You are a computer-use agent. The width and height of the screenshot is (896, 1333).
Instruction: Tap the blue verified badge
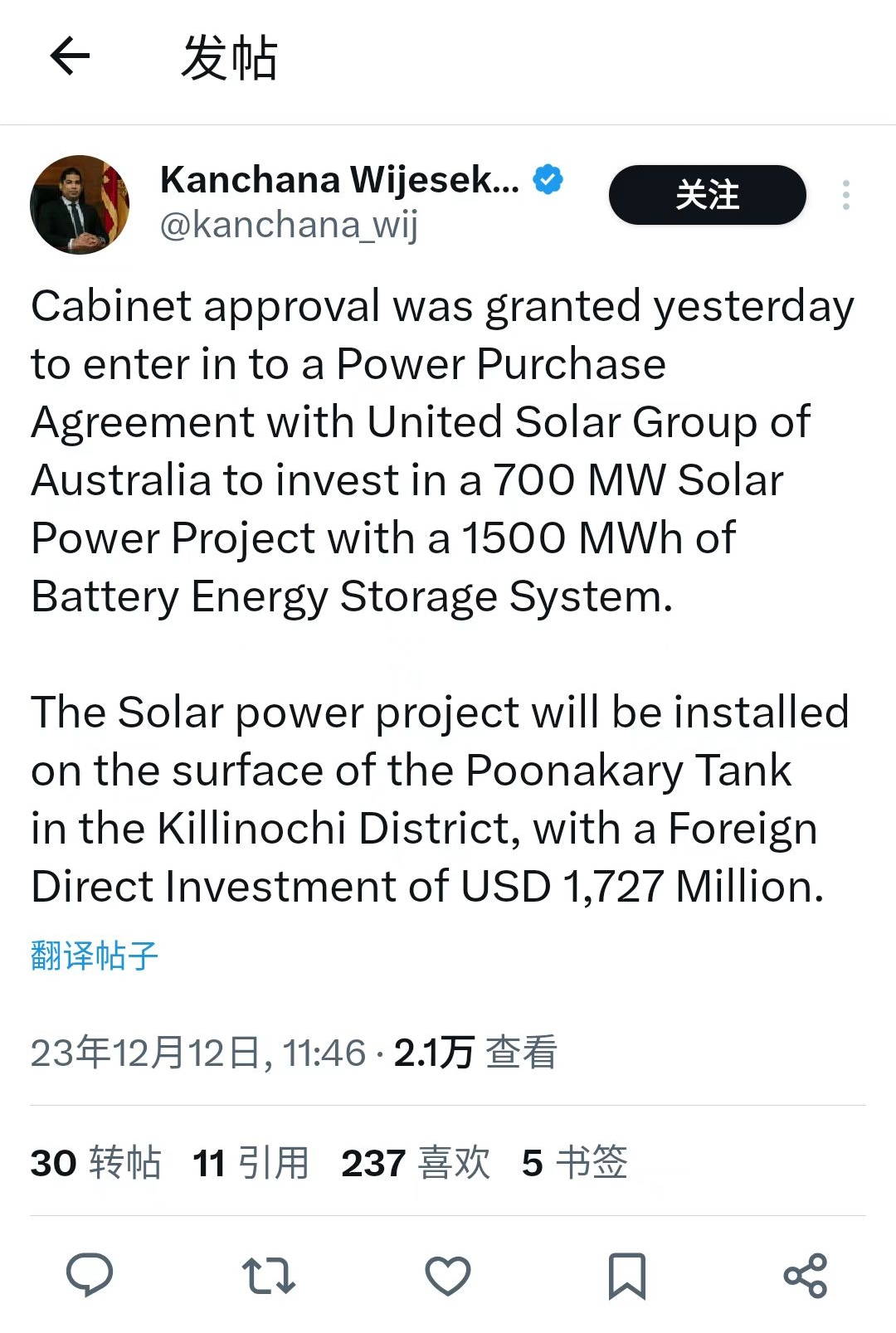(548, 179)
